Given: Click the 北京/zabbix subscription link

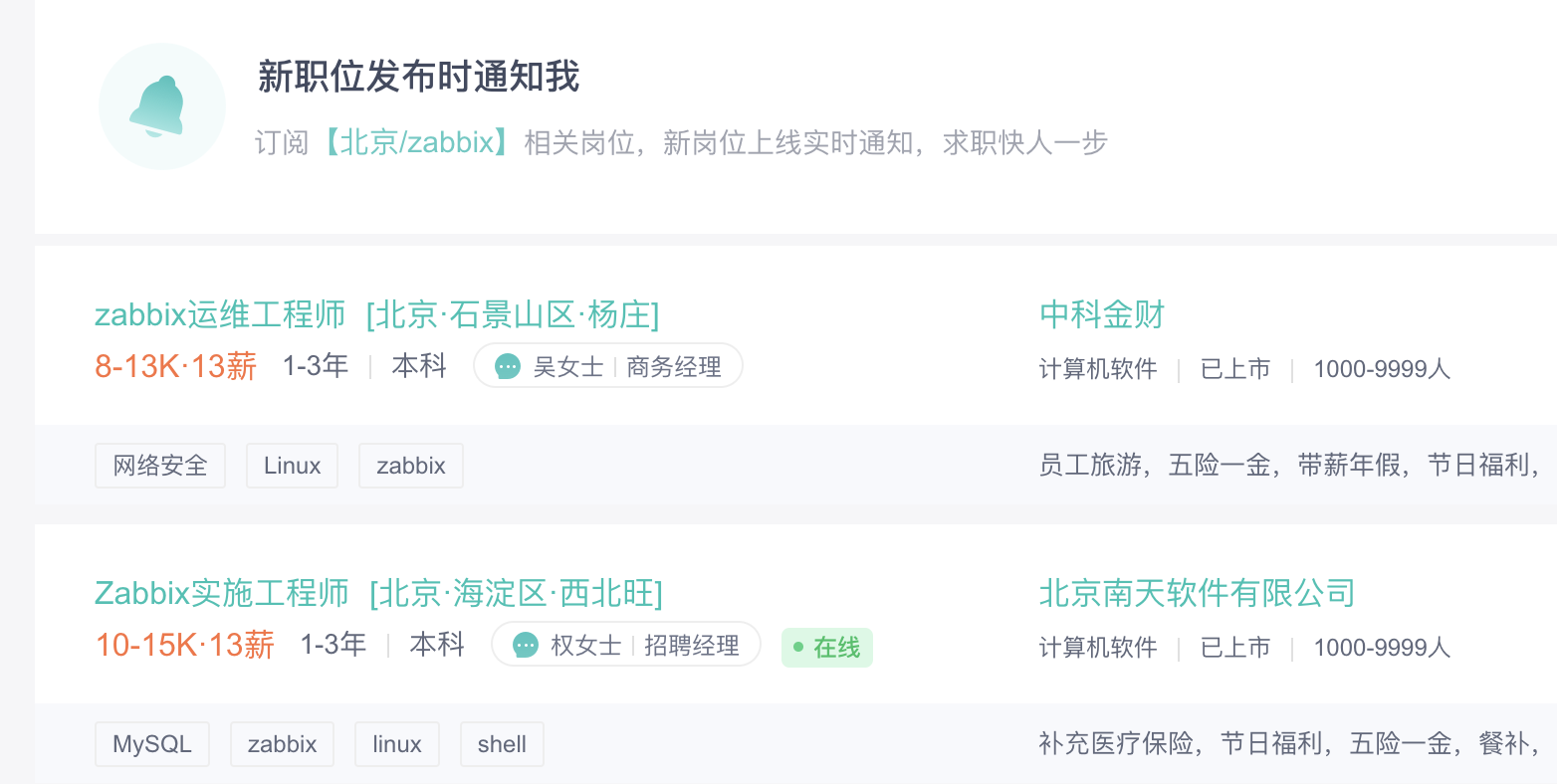Looking at the screenshot, I should coord(416,143).
